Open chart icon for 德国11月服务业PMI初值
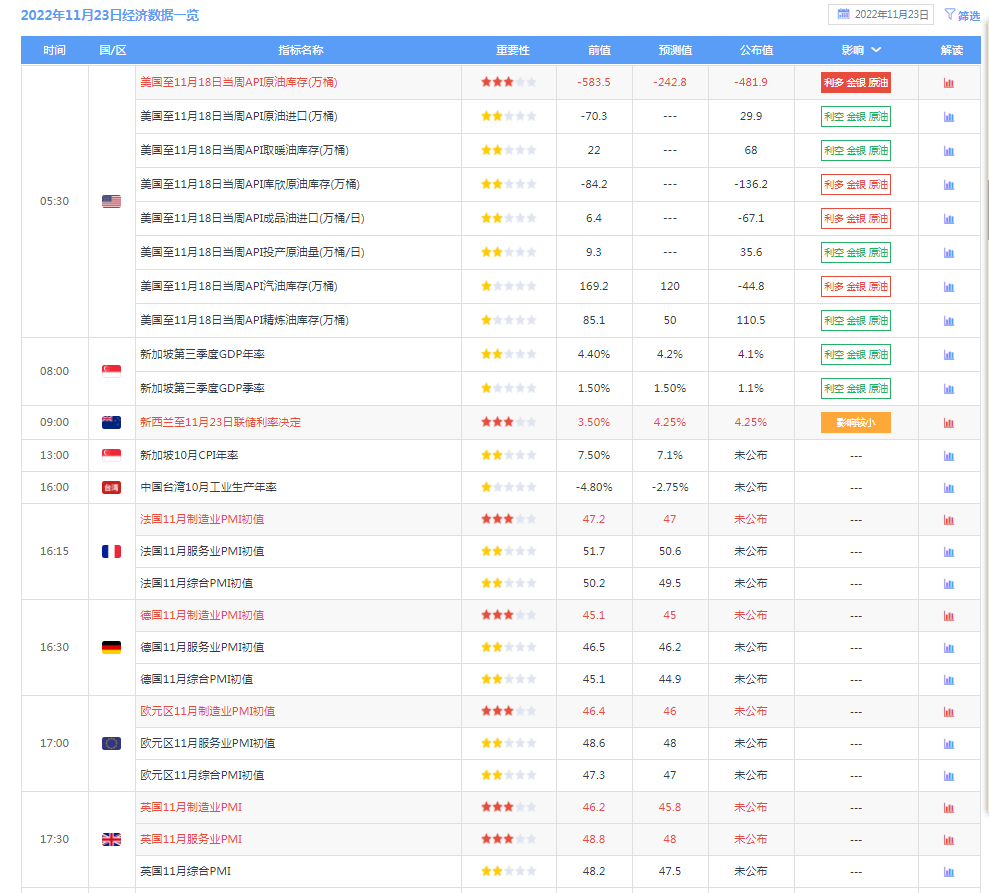The height and width of the screenshot is (893, 989). (949, 648)
